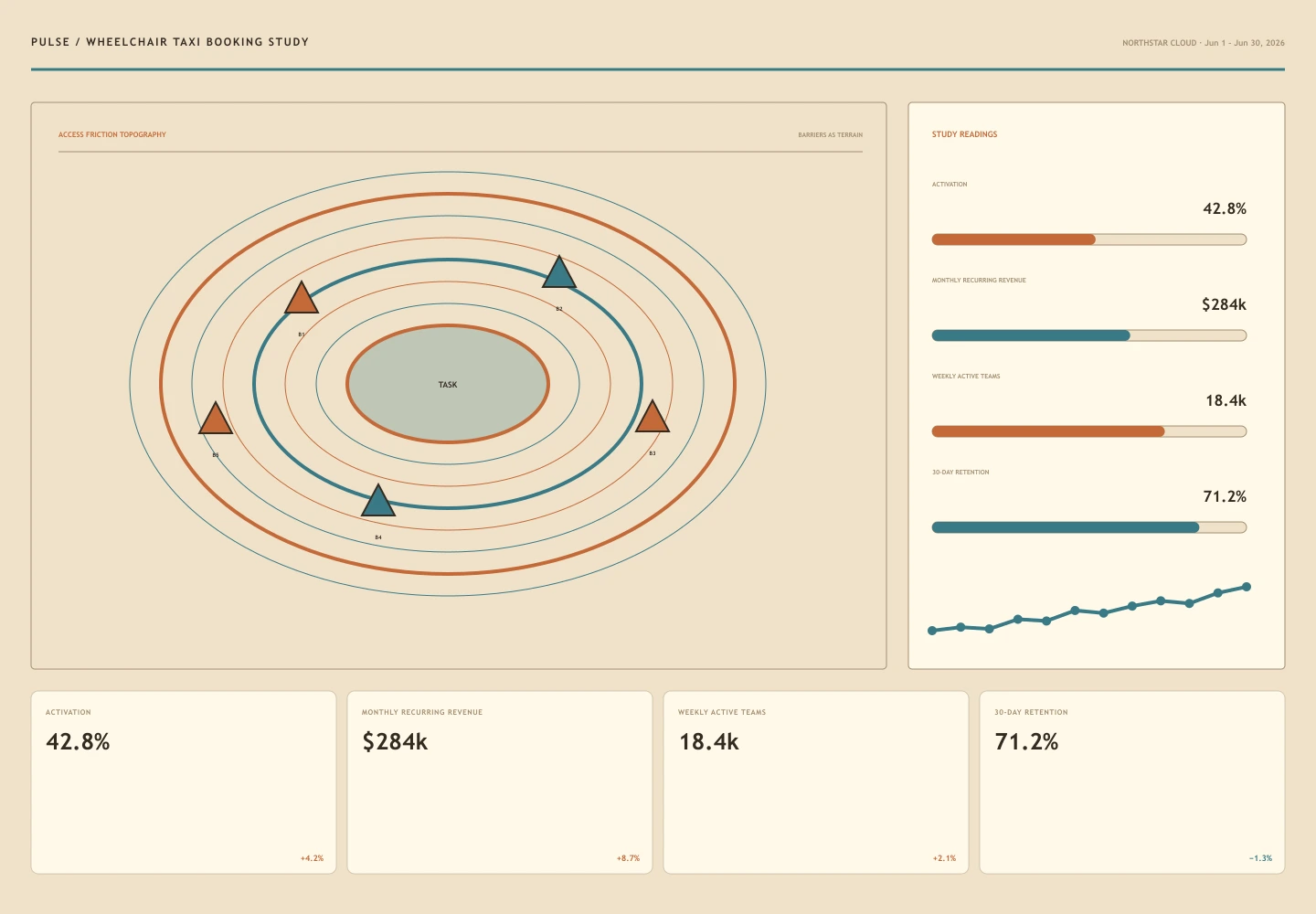The width and height of the screenshot is (1316, 914).
Task: Open the 30-Day Retention 71.2% card
Action: [x=1132, y=782]
